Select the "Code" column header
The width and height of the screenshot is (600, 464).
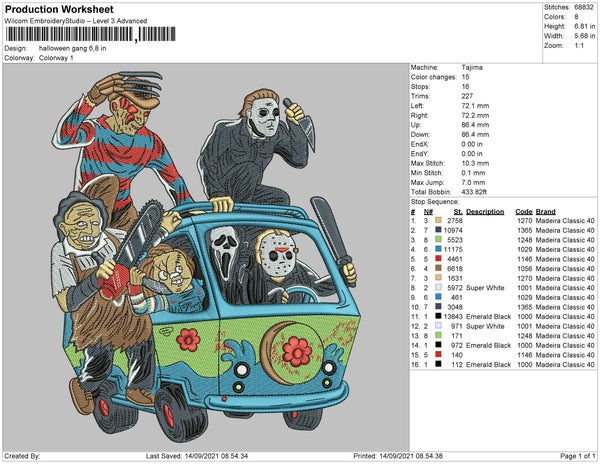(x=523, y=212)
